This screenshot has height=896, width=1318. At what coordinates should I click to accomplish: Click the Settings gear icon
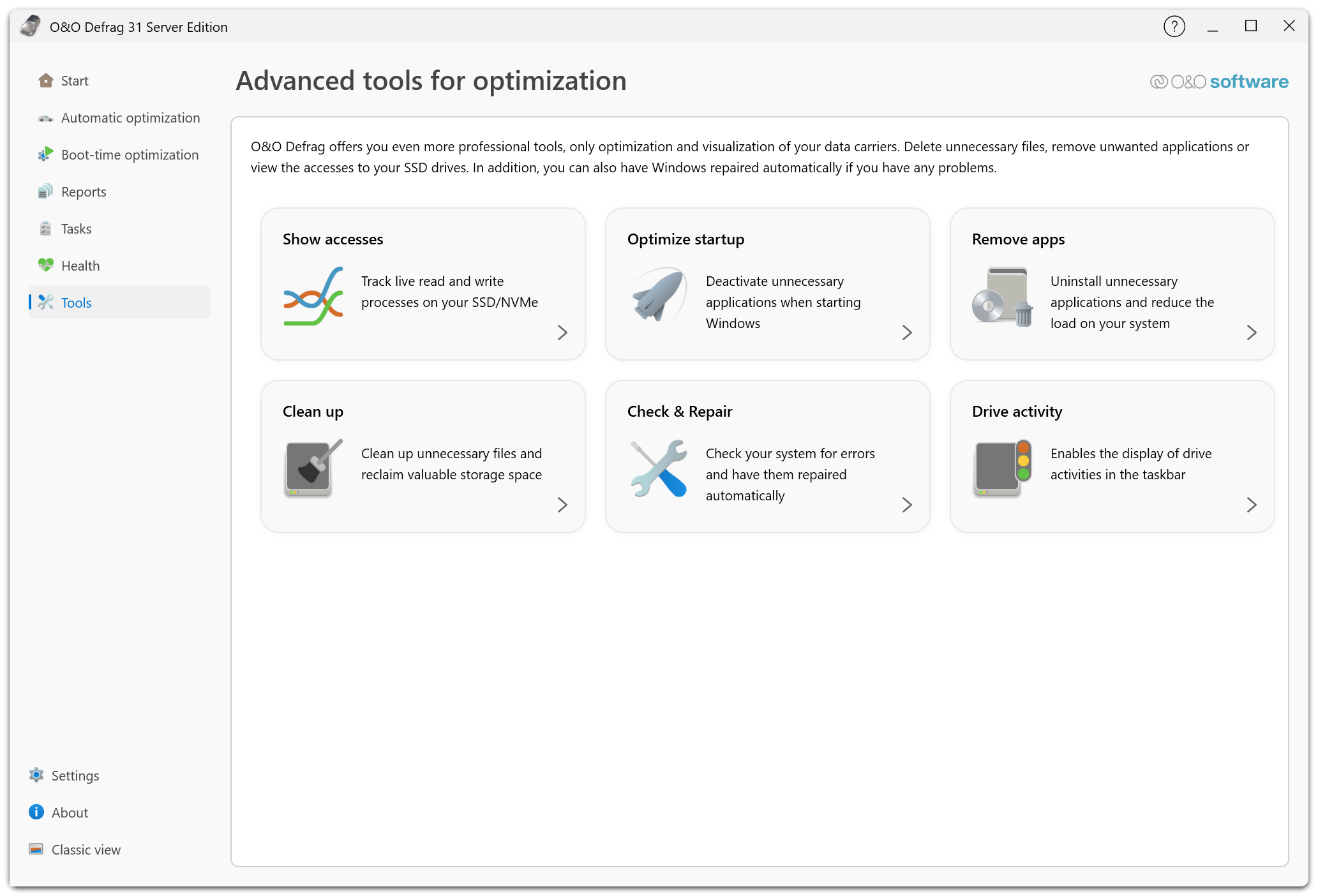point(36,775)
